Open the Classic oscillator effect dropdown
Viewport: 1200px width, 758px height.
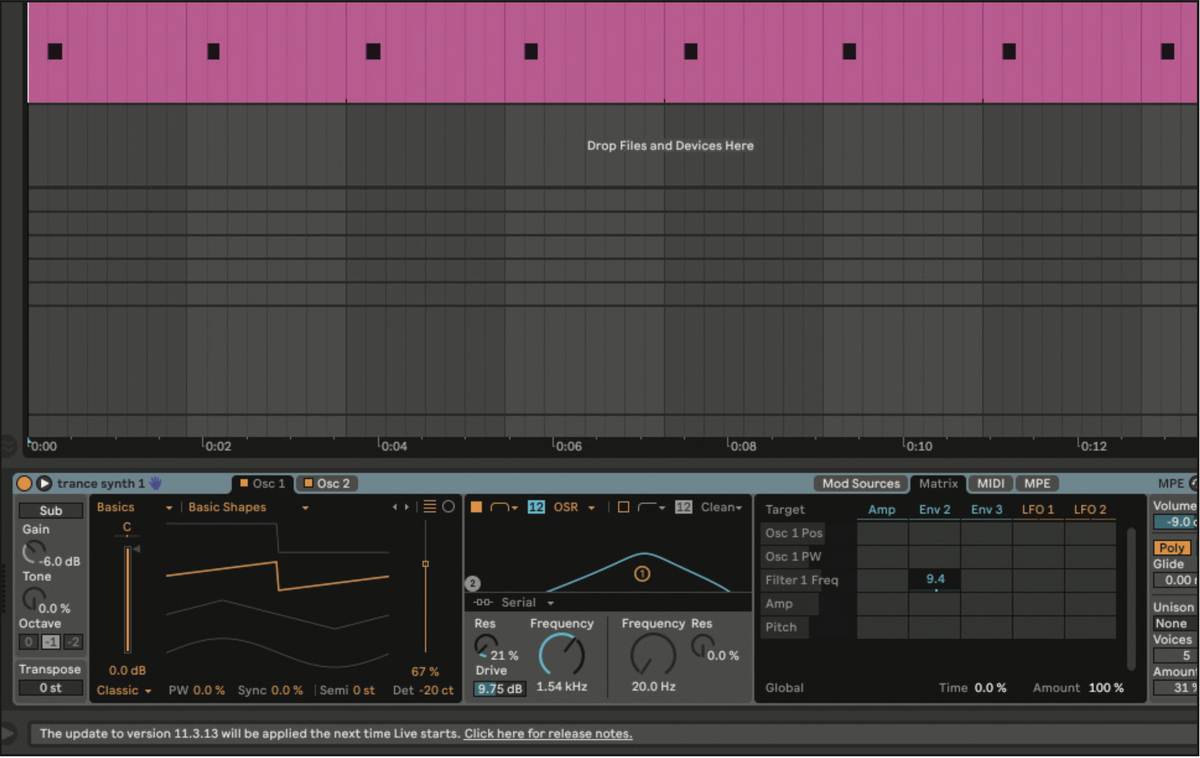(124, 690)
